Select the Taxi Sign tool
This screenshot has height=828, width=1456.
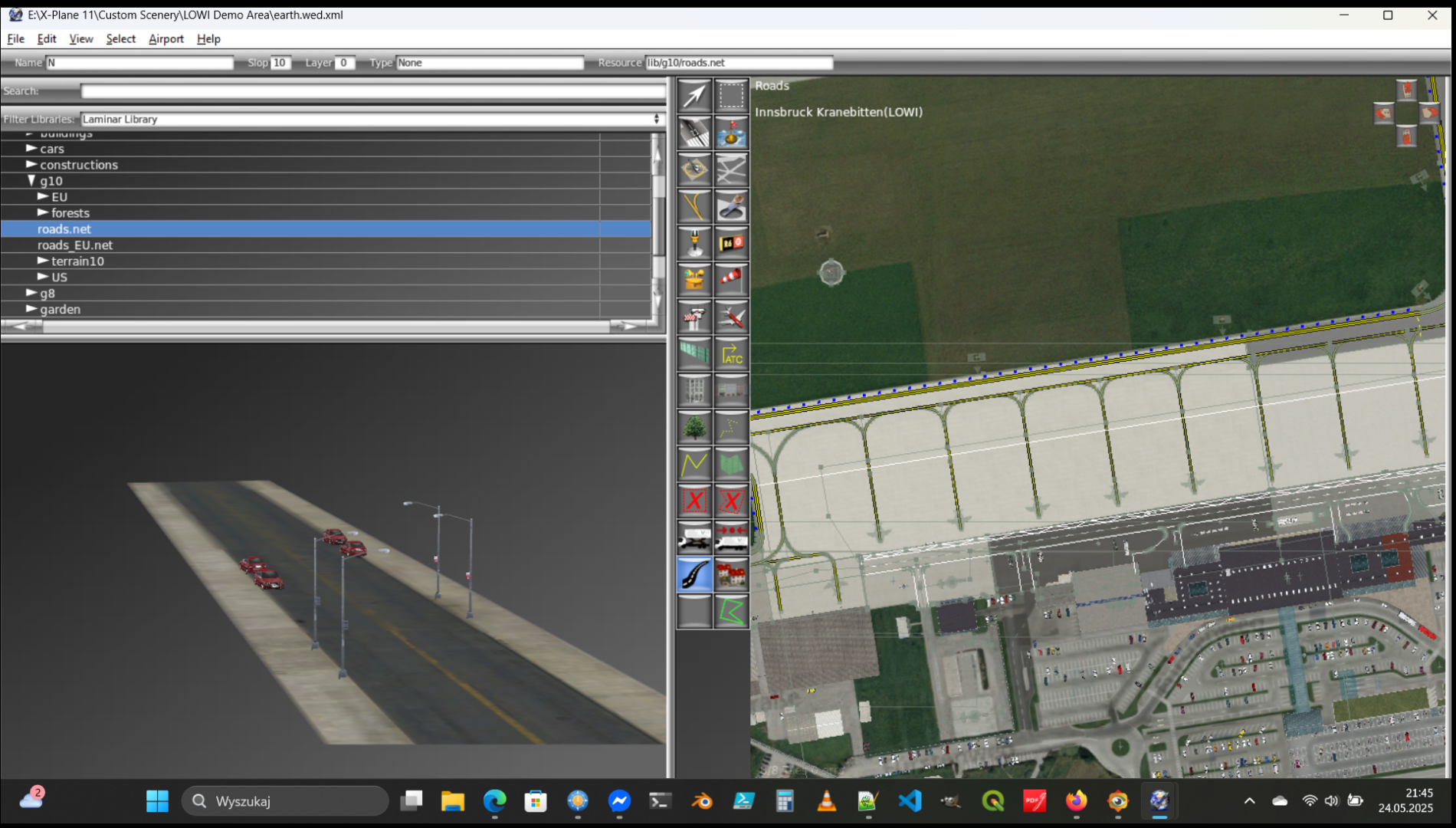[731, 243]
